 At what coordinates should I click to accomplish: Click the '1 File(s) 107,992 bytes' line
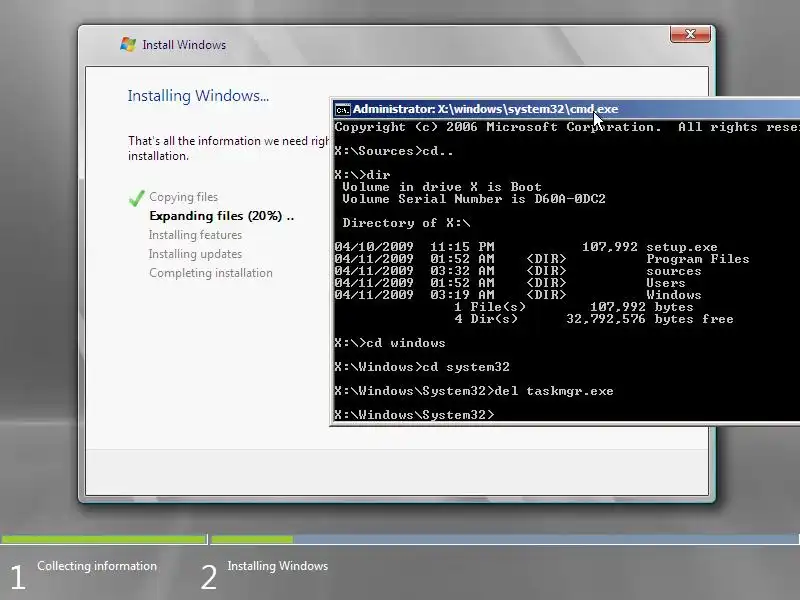(x=573, y=307)
